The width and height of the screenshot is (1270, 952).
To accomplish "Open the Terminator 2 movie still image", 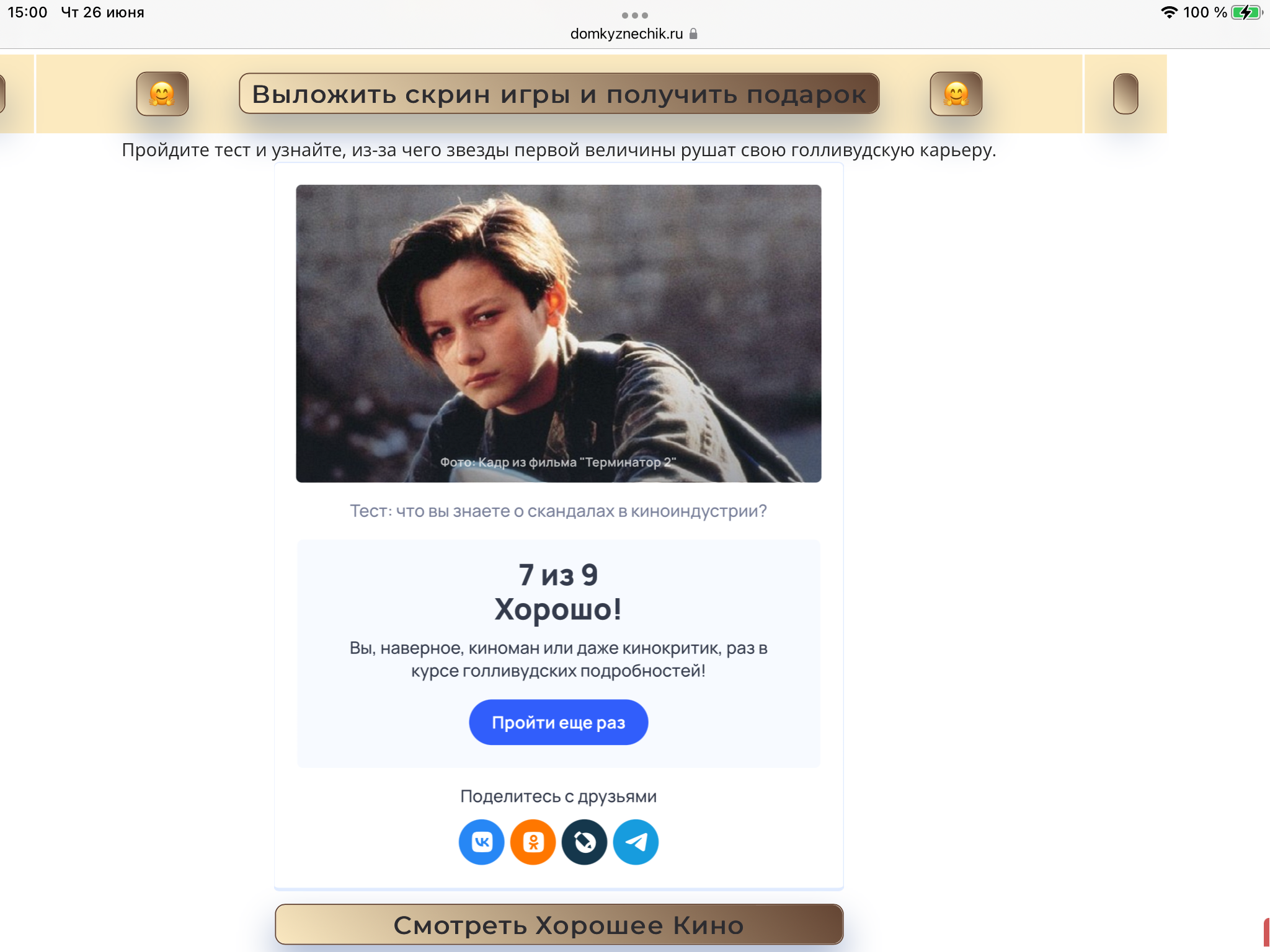I will pos(558,333).
